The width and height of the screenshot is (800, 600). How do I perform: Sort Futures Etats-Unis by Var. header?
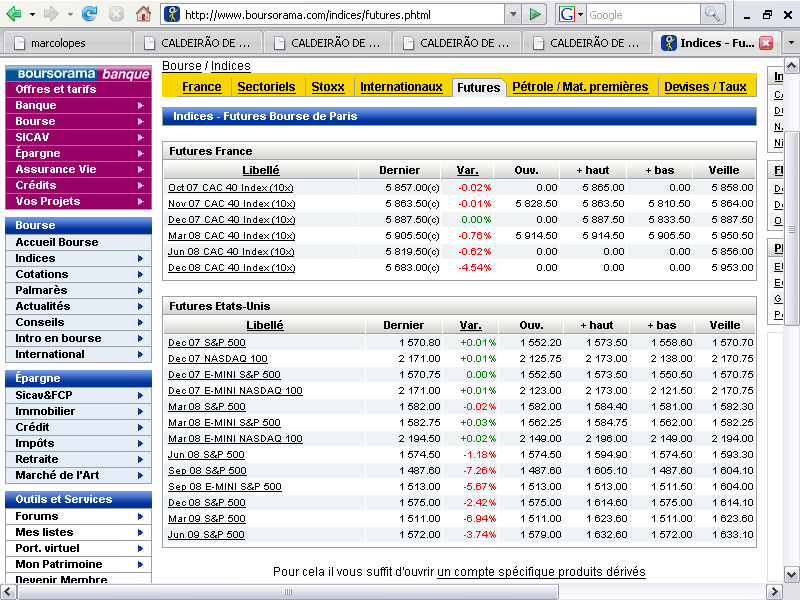(x=470, y=325)
